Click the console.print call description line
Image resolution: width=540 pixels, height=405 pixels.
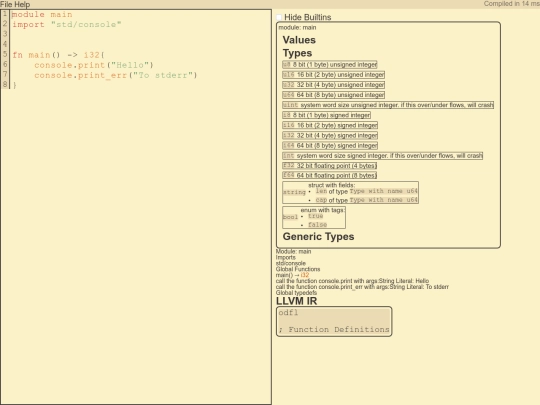[x=352, y=281]
